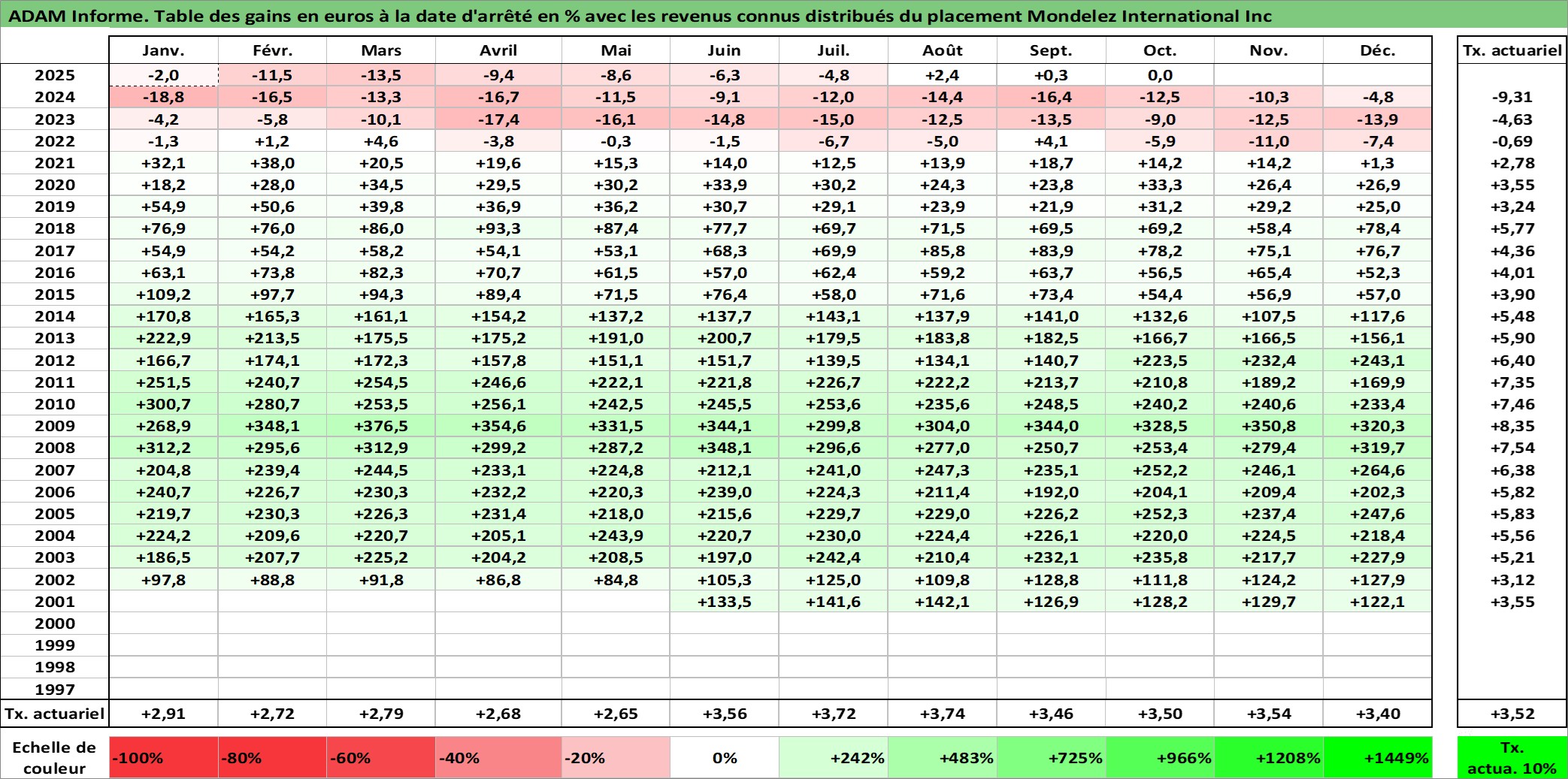Image resolution: width=1568 pixels, height=779 pixels.
Task: Select the 2025 row label
Action: point(55,75)
